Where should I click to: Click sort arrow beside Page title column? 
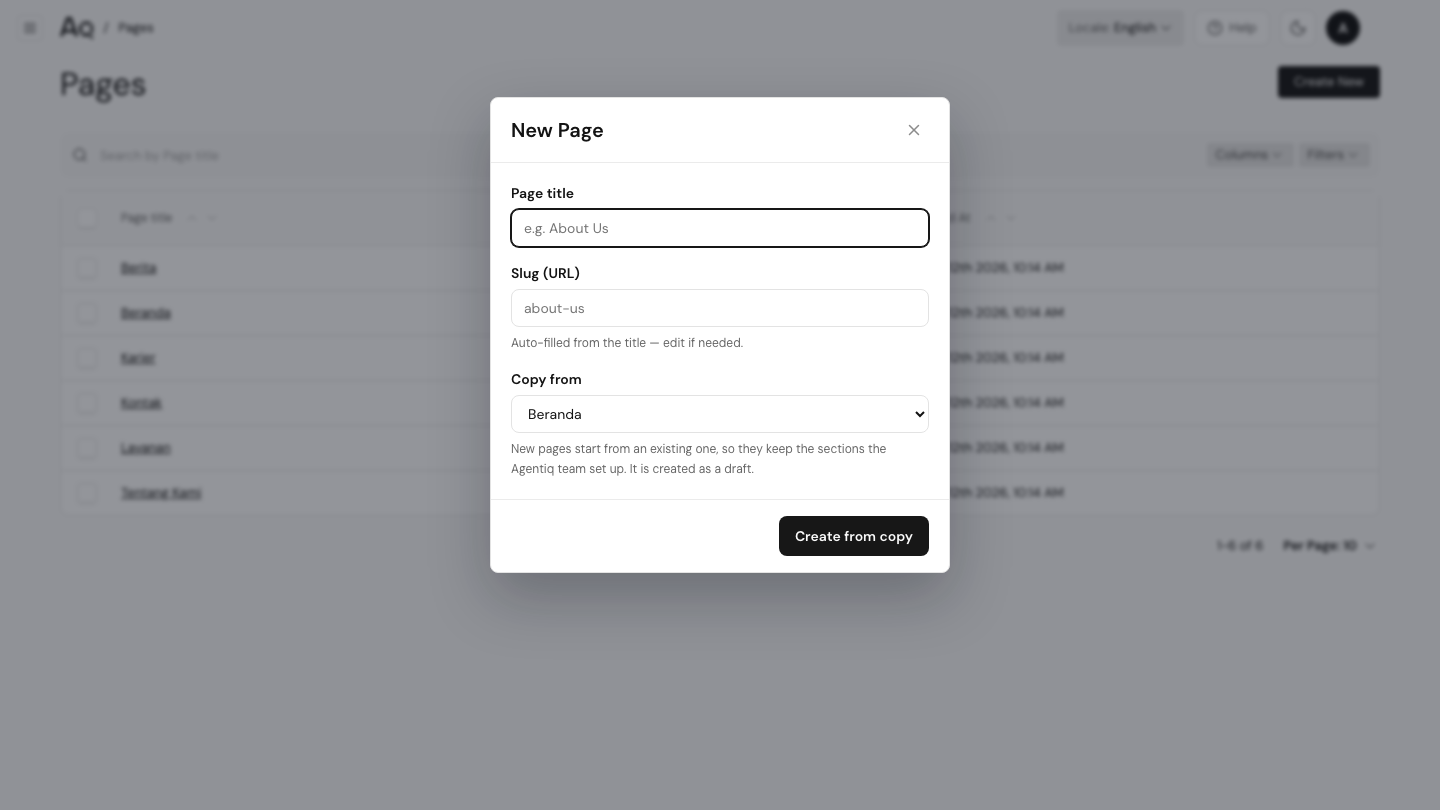coord(192,218)
